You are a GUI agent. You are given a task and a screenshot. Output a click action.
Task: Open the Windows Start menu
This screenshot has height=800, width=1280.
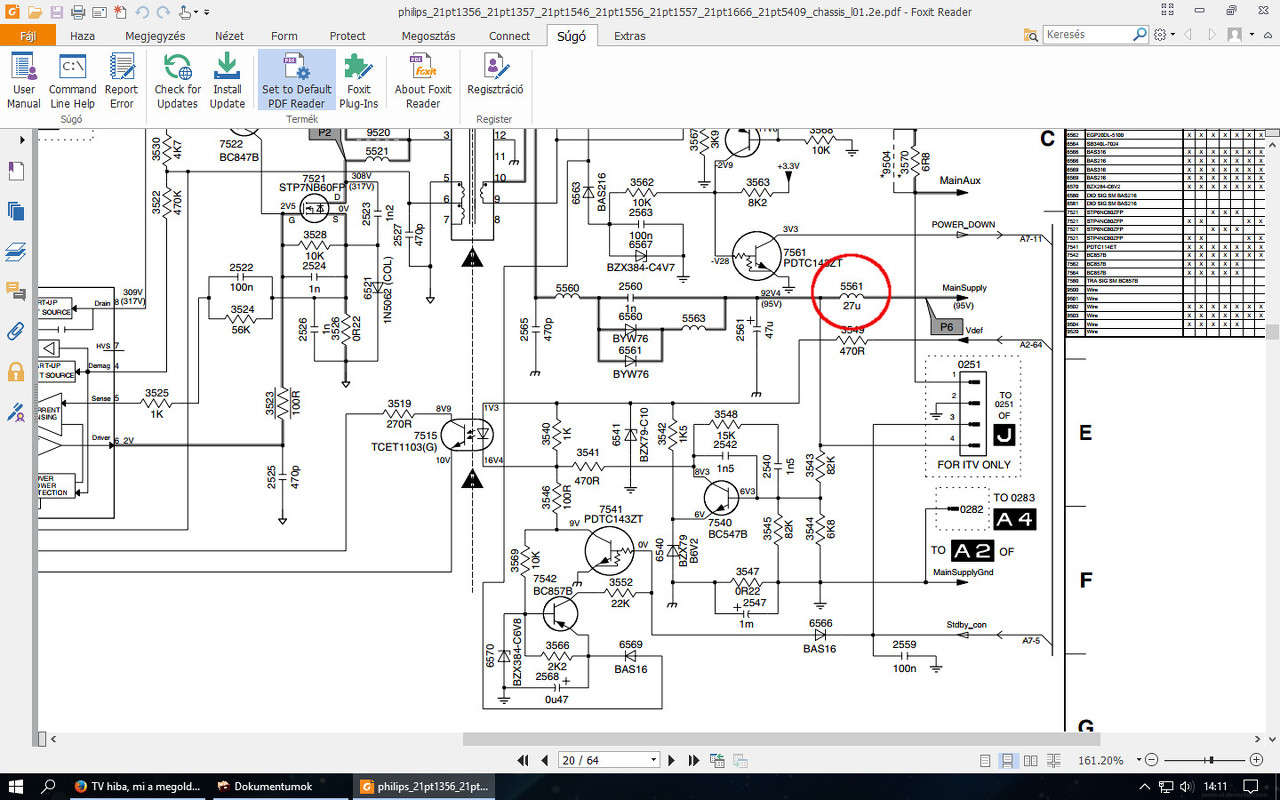[17, 786]
